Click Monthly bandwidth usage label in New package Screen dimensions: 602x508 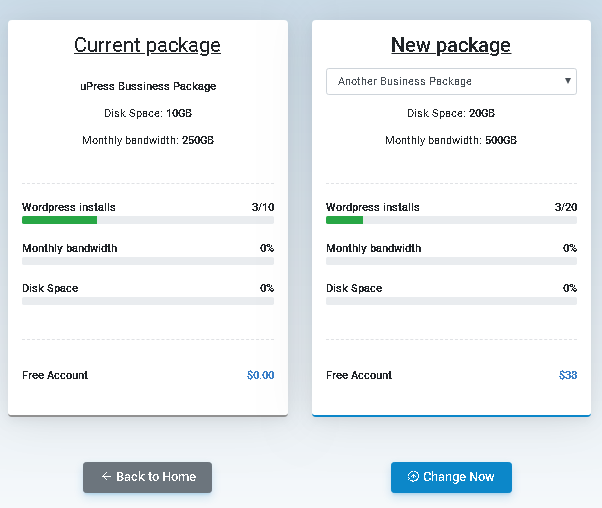pyautogui.click(x=374, y=248)
